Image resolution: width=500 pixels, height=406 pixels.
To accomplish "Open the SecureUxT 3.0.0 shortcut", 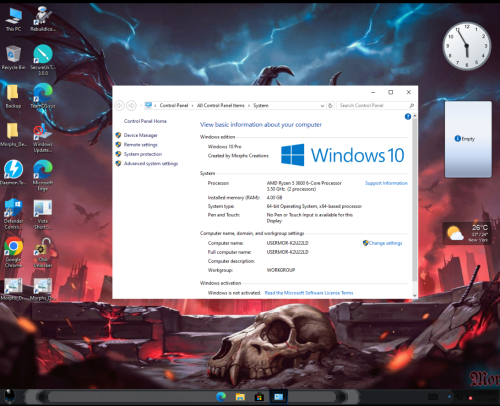I will [x=43, y=60].
